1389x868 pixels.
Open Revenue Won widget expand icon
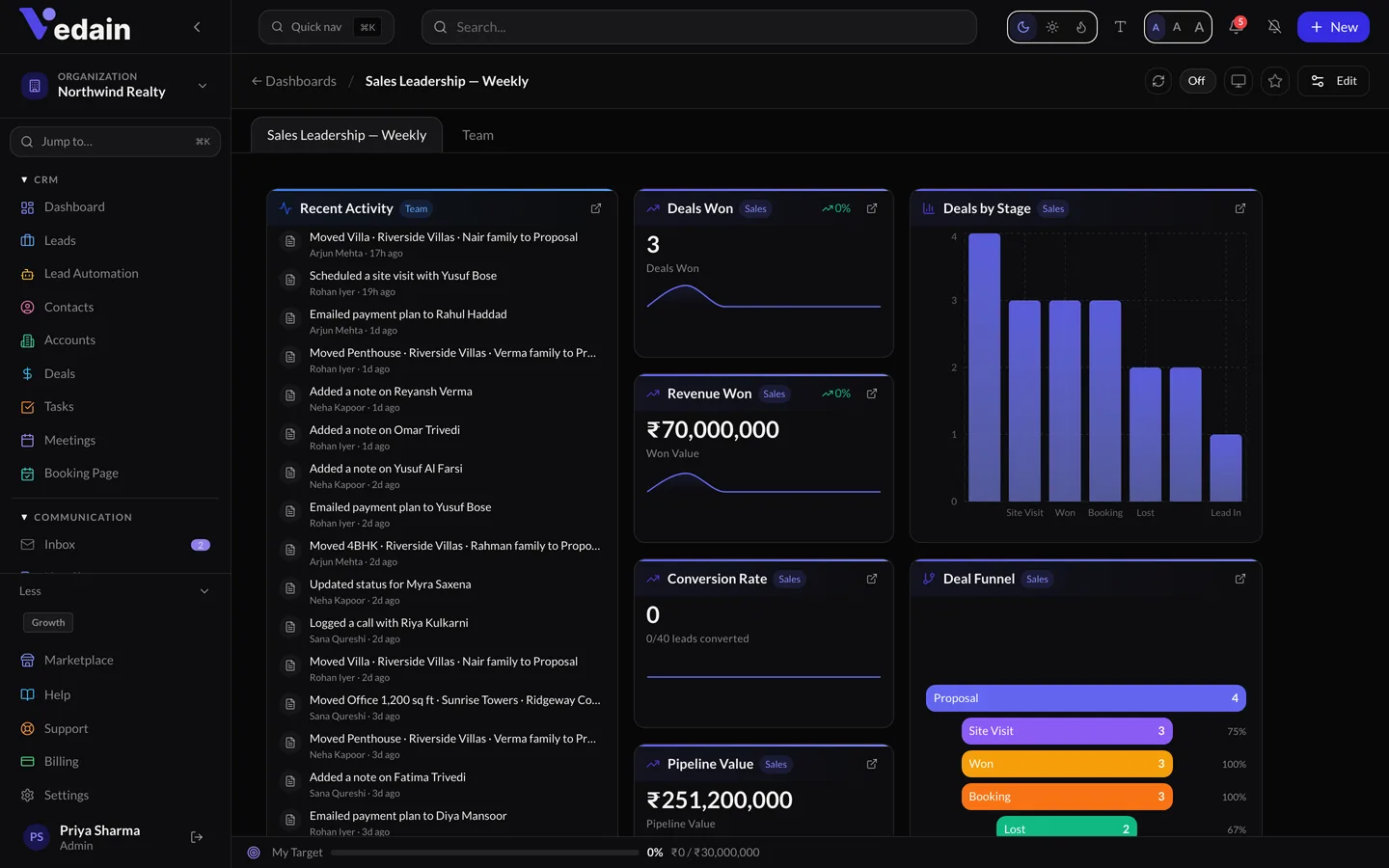pyautogui.click(x=872, y=393)
